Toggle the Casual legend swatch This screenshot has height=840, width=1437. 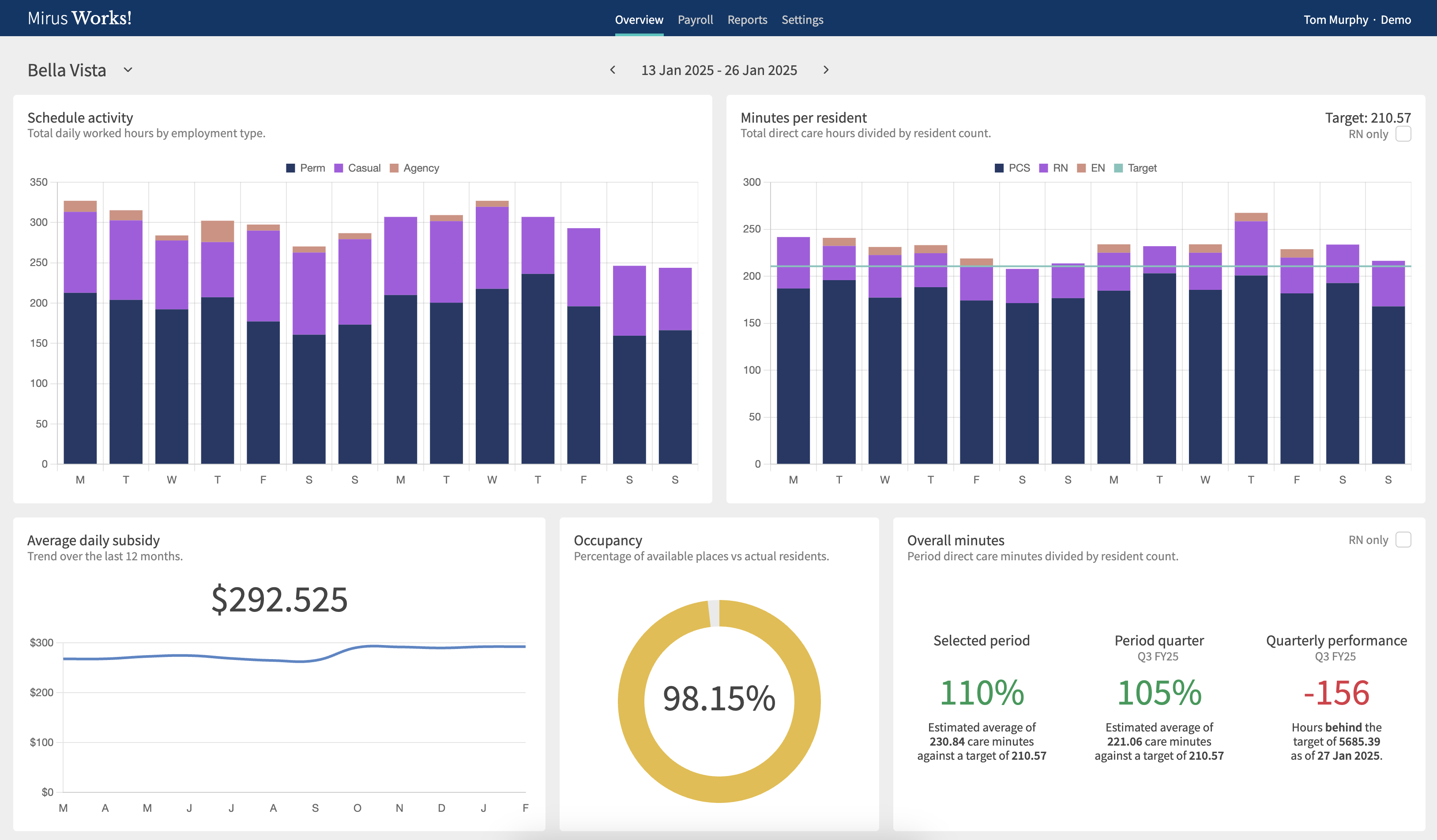coord(338,168)
